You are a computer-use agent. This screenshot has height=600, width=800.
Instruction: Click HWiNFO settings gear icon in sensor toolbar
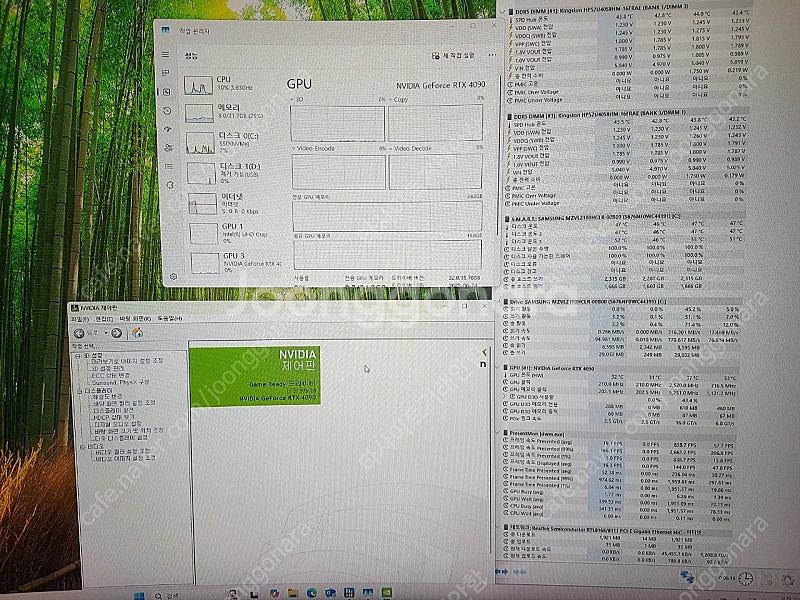point(788,580)
